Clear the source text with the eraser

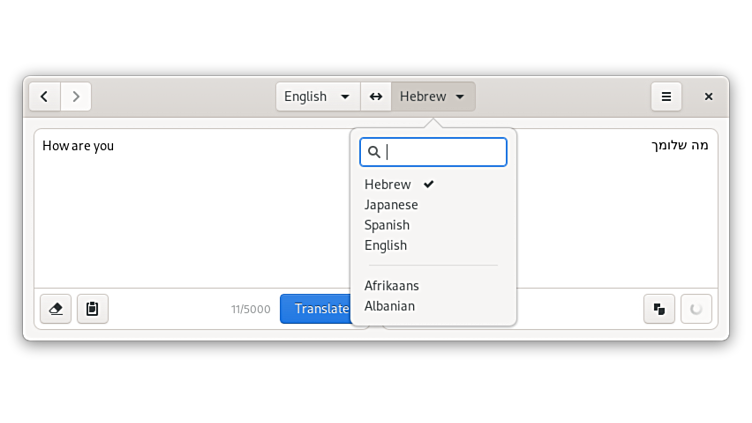click(56, 309)
